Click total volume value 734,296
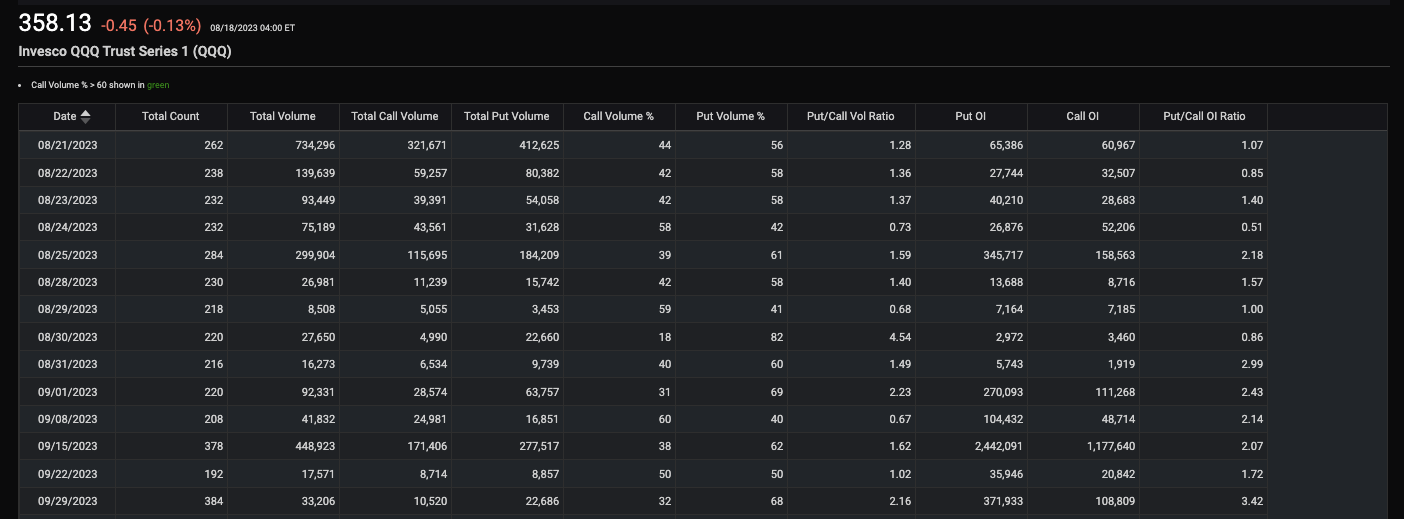 click(315, 145)
